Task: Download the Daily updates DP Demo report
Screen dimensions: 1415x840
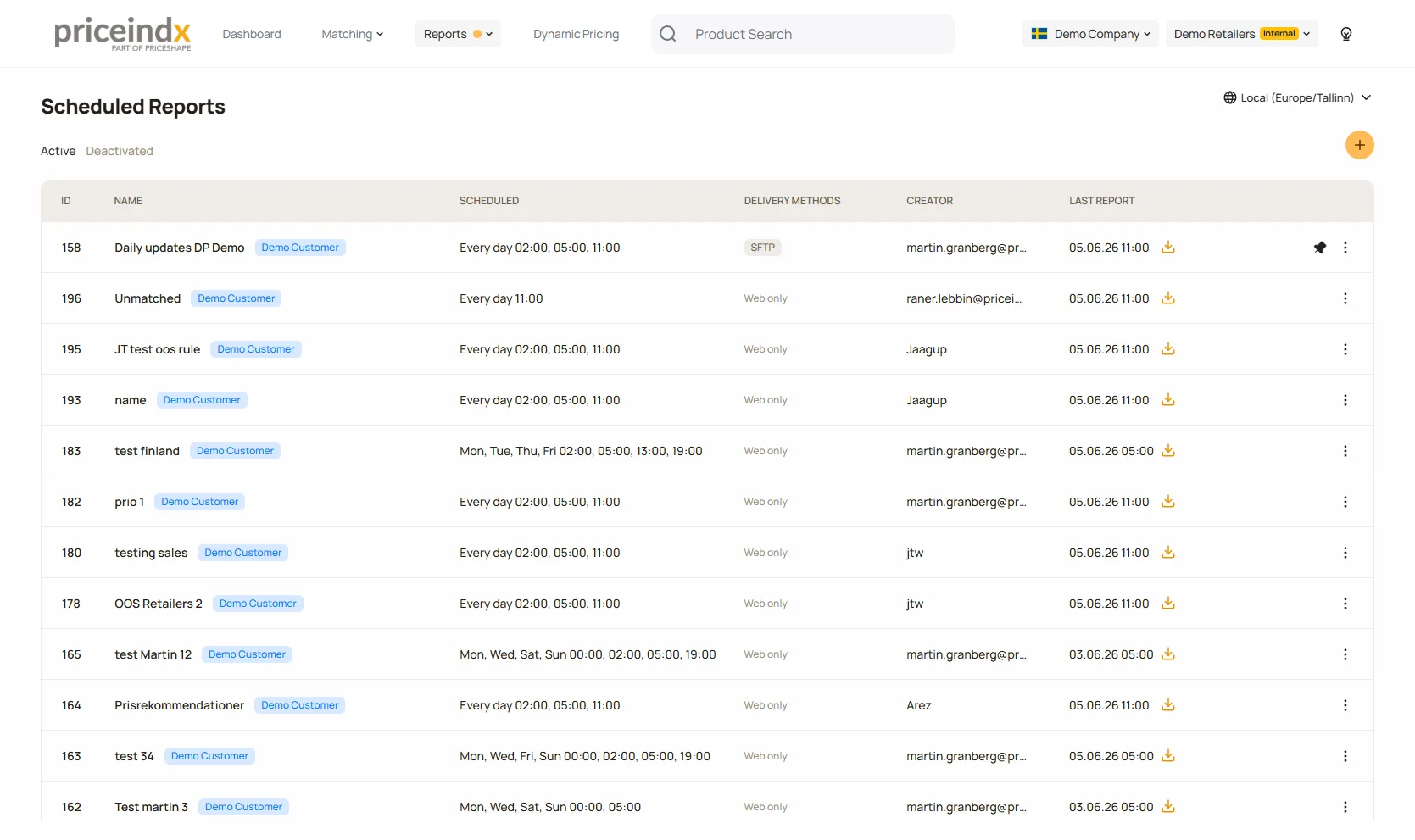Action: 1167,248
